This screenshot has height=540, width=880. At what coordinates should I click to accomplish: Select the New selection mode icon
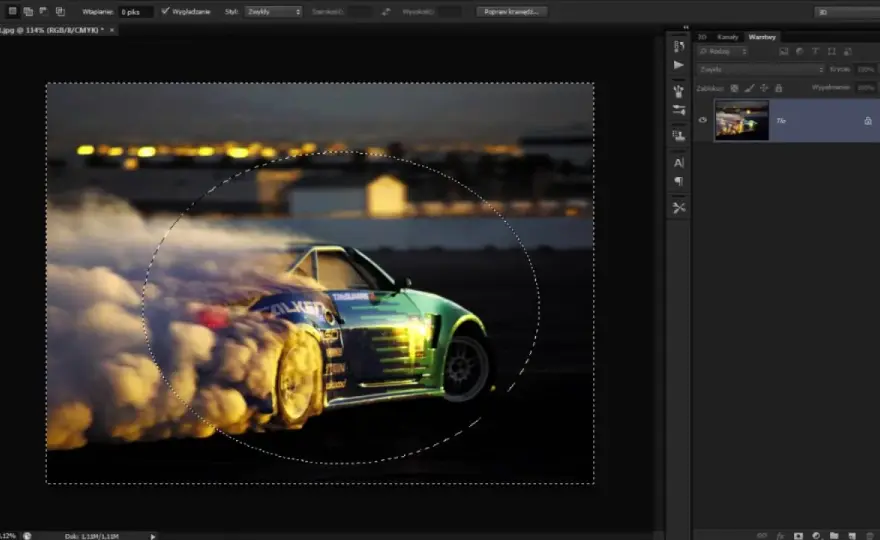(12, 11)
